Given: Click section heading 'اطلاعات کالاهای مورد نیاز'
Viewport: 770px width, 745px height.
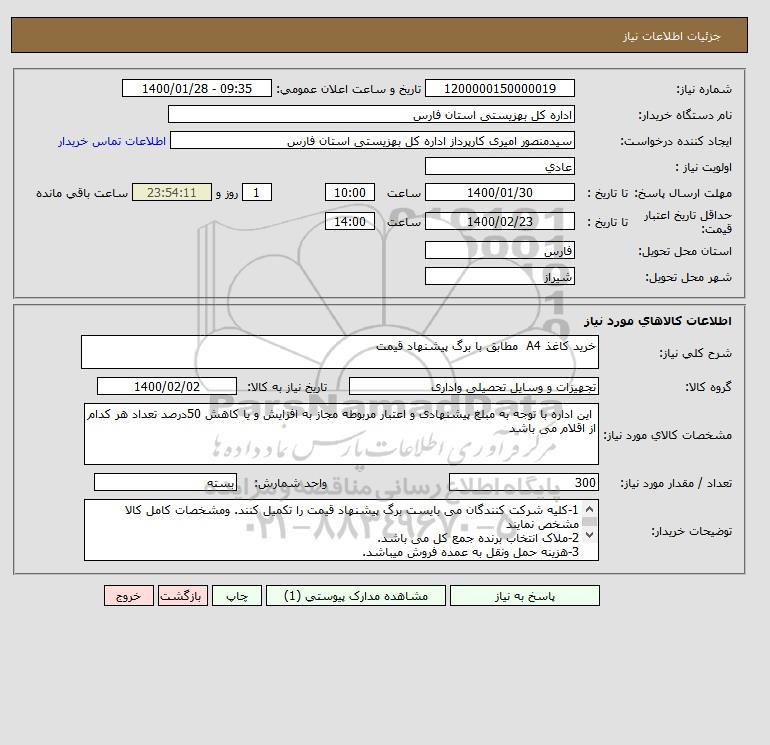Looking at the screenshot, I should [658, 321].
